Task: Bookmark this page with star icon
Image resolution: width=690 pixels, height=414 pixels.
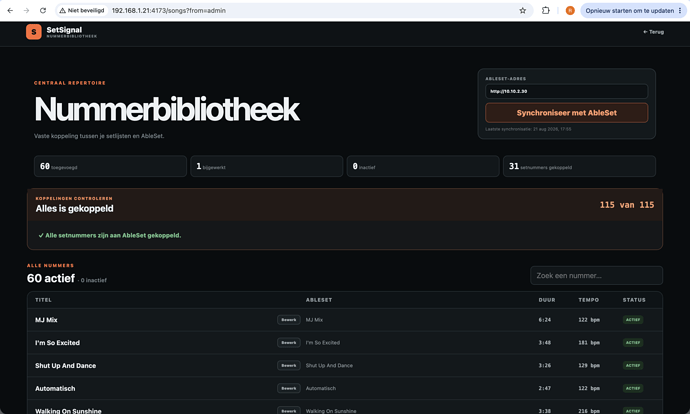Action: pyautogui.click(x=522, y=11)
